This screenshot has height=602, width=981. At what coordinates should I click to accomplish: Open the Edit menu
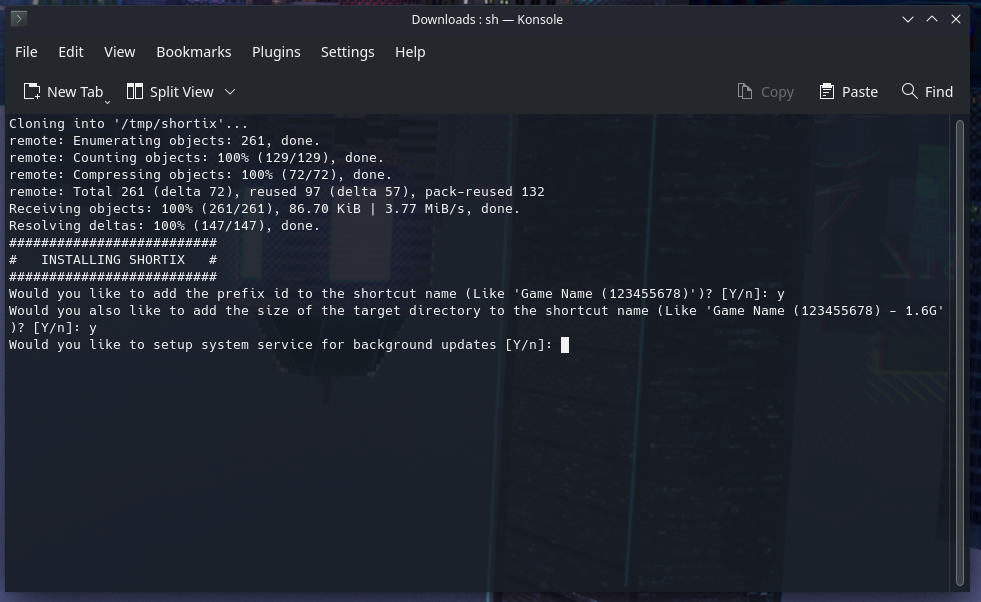pyautogui.click(x=71, y=52)
